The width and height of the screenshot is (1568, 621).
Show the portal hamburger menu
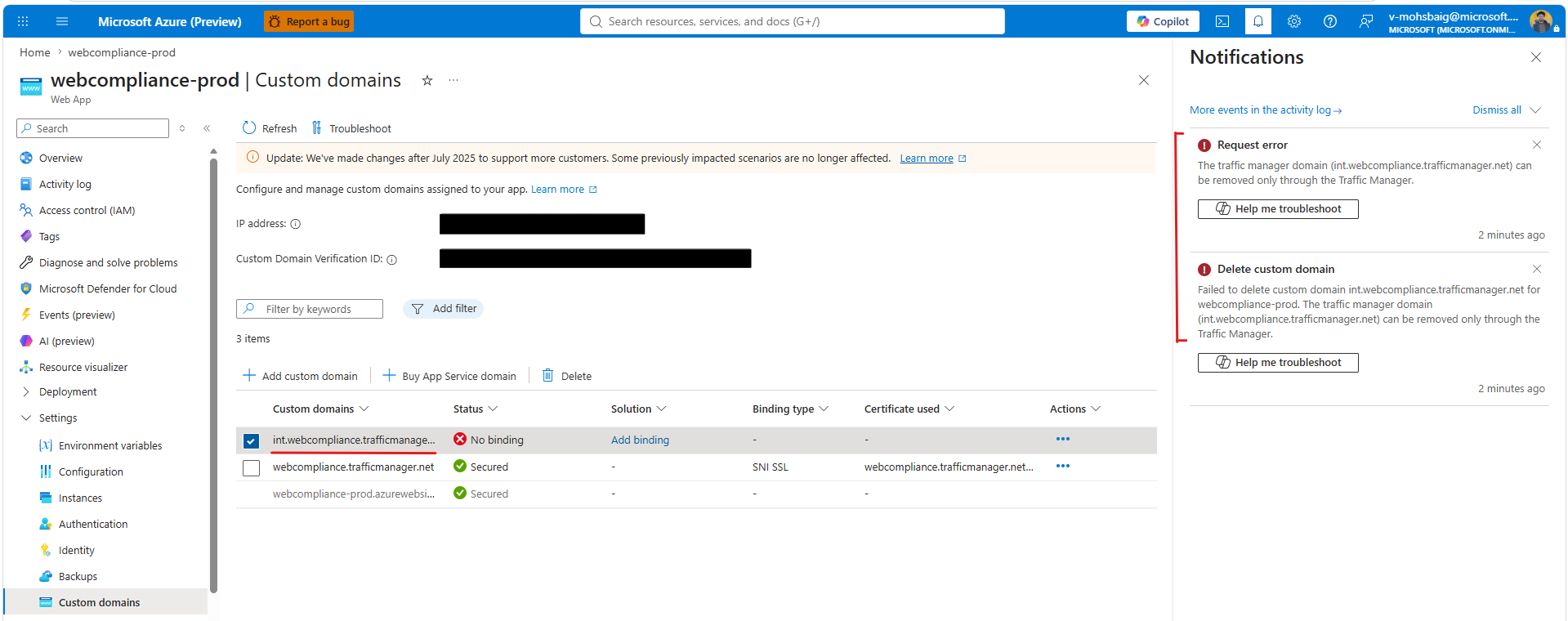click(62, 21)
